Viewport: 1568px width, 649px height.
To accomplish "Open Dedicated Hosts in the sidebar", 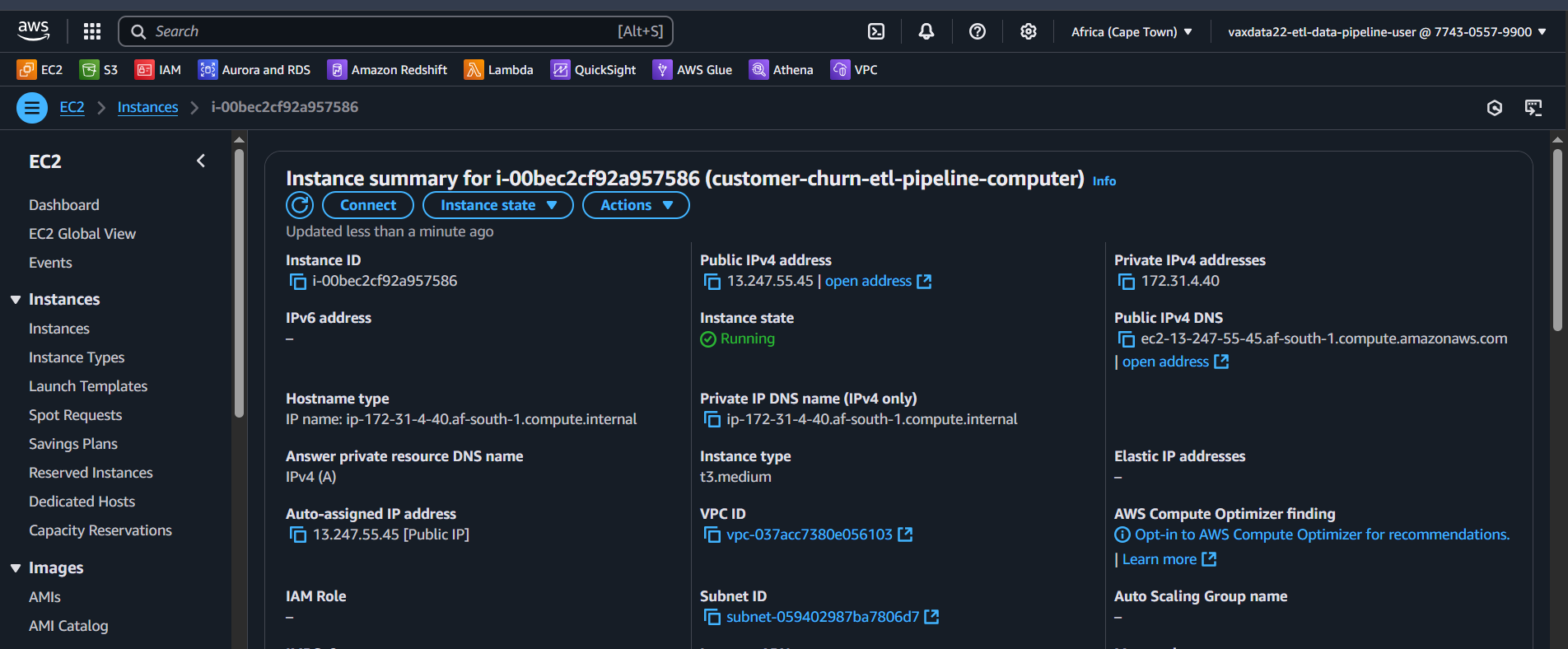I will 82,502.
